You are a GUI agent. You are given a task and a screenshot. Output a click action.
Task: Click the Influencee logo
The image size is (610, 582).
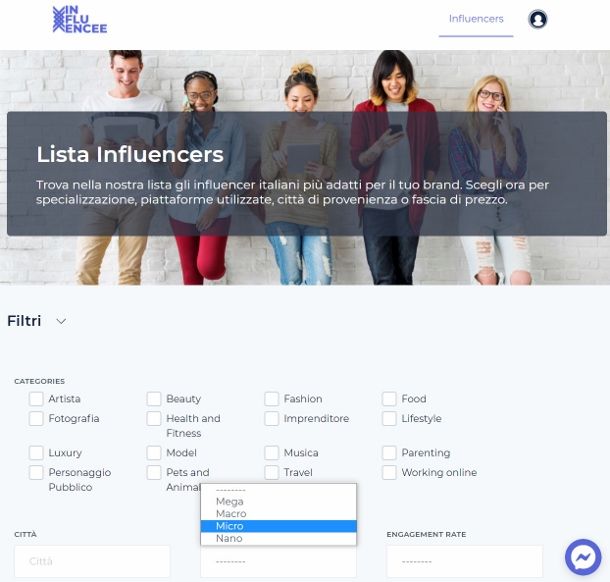coord(80,19)
